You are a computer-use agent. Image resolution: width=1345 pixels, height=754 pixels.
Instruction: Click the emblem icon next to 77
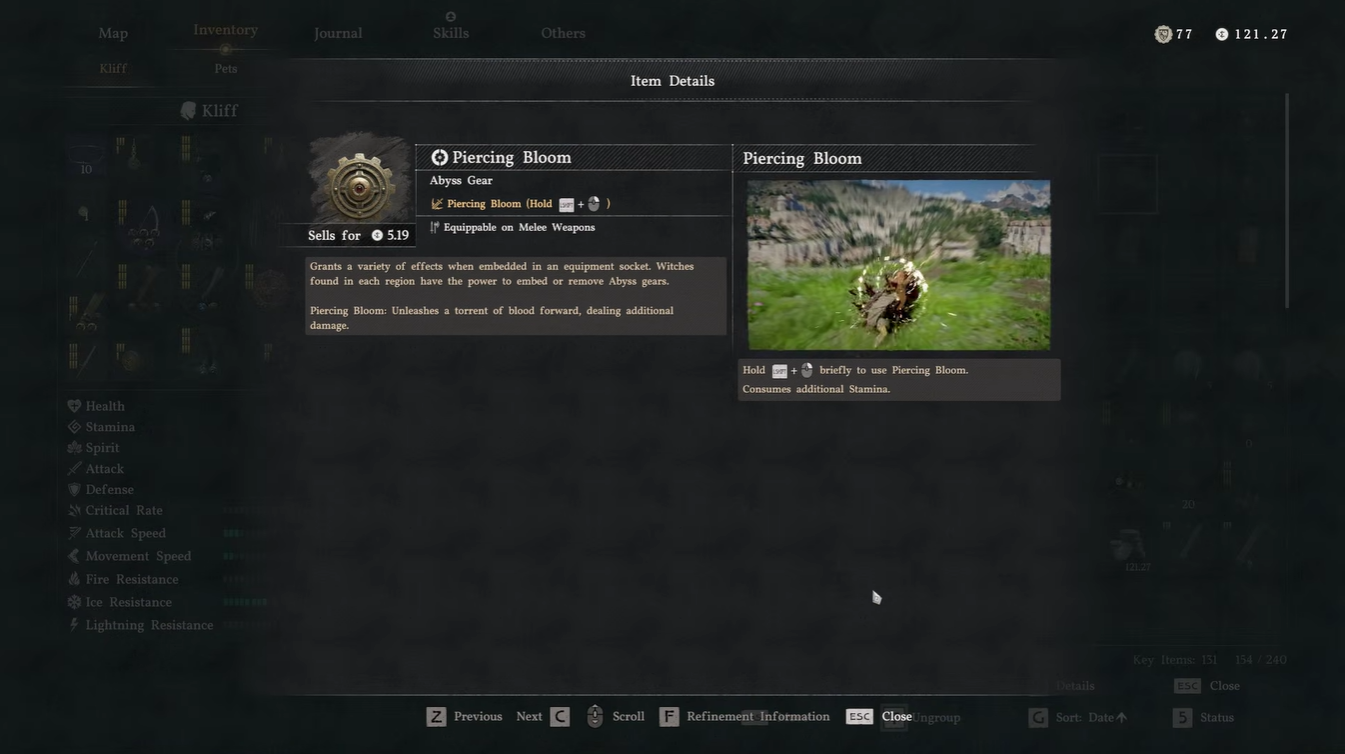click(x=1163, y=34)
